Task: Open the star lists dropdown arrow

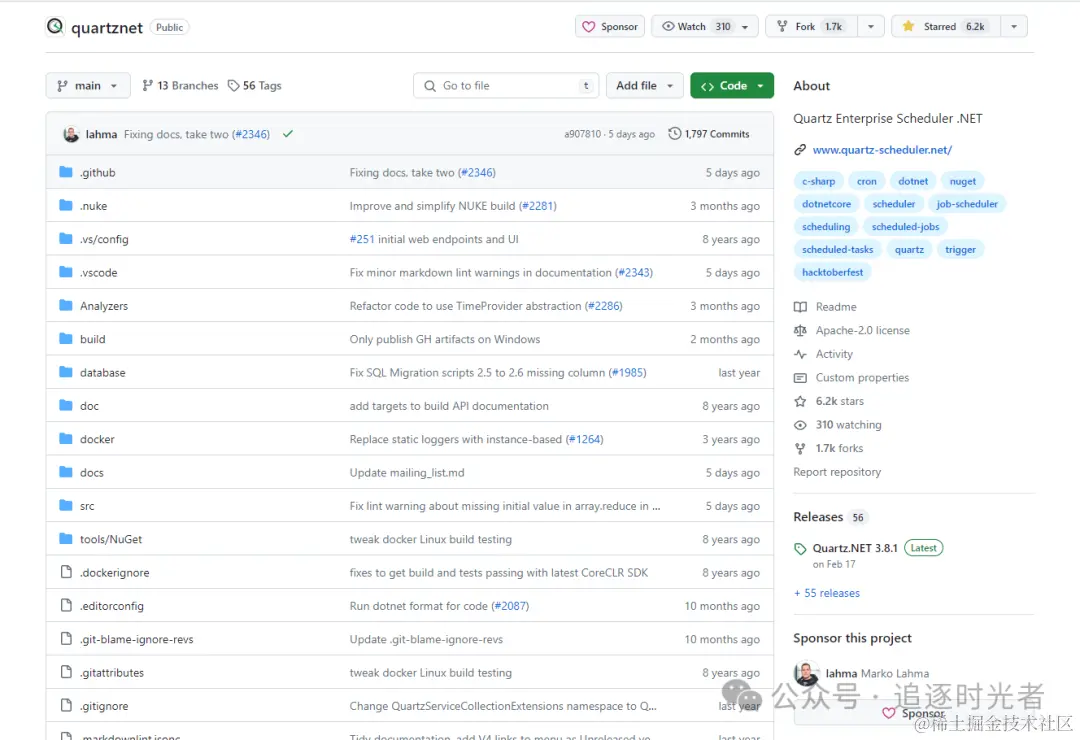Action: point(1014,26)
